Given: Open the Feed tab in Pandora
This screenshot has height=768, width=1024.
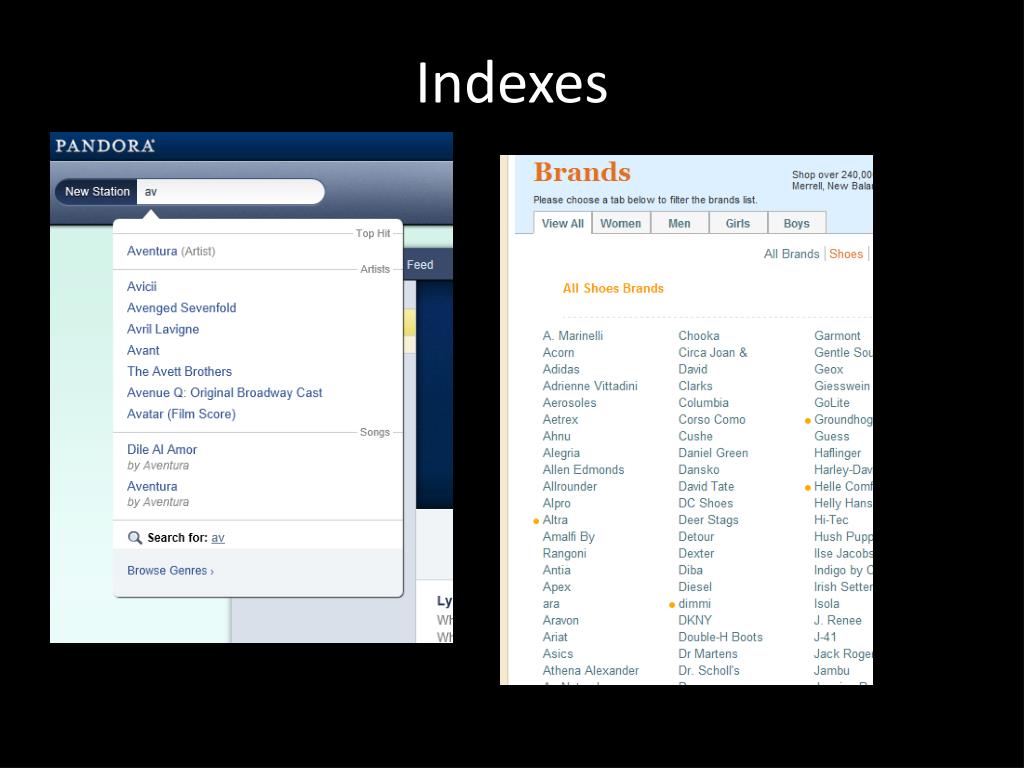Looking at the screenshot, I should click(420, 264).
